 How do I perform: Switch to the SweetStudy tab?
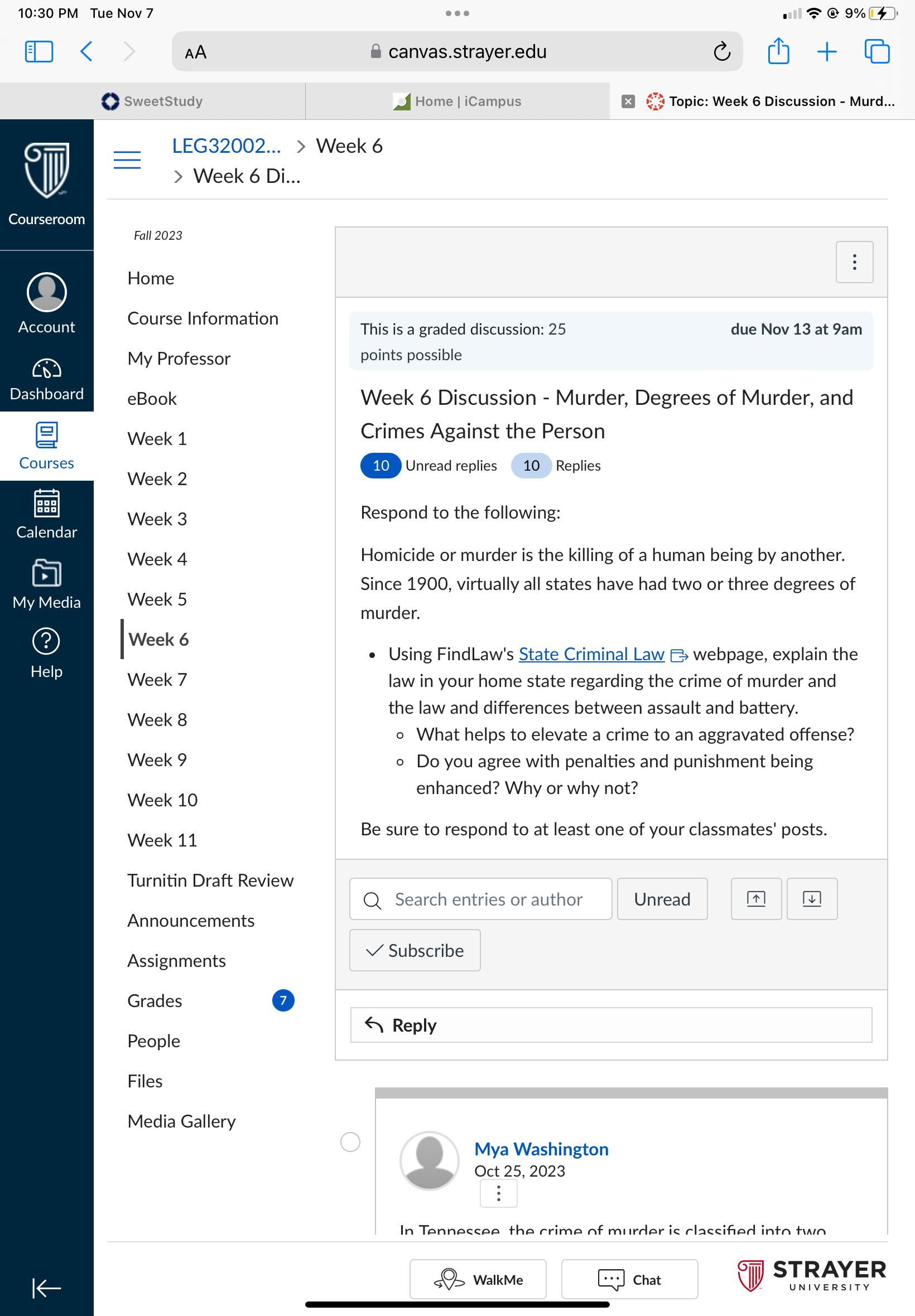(152, 101)
